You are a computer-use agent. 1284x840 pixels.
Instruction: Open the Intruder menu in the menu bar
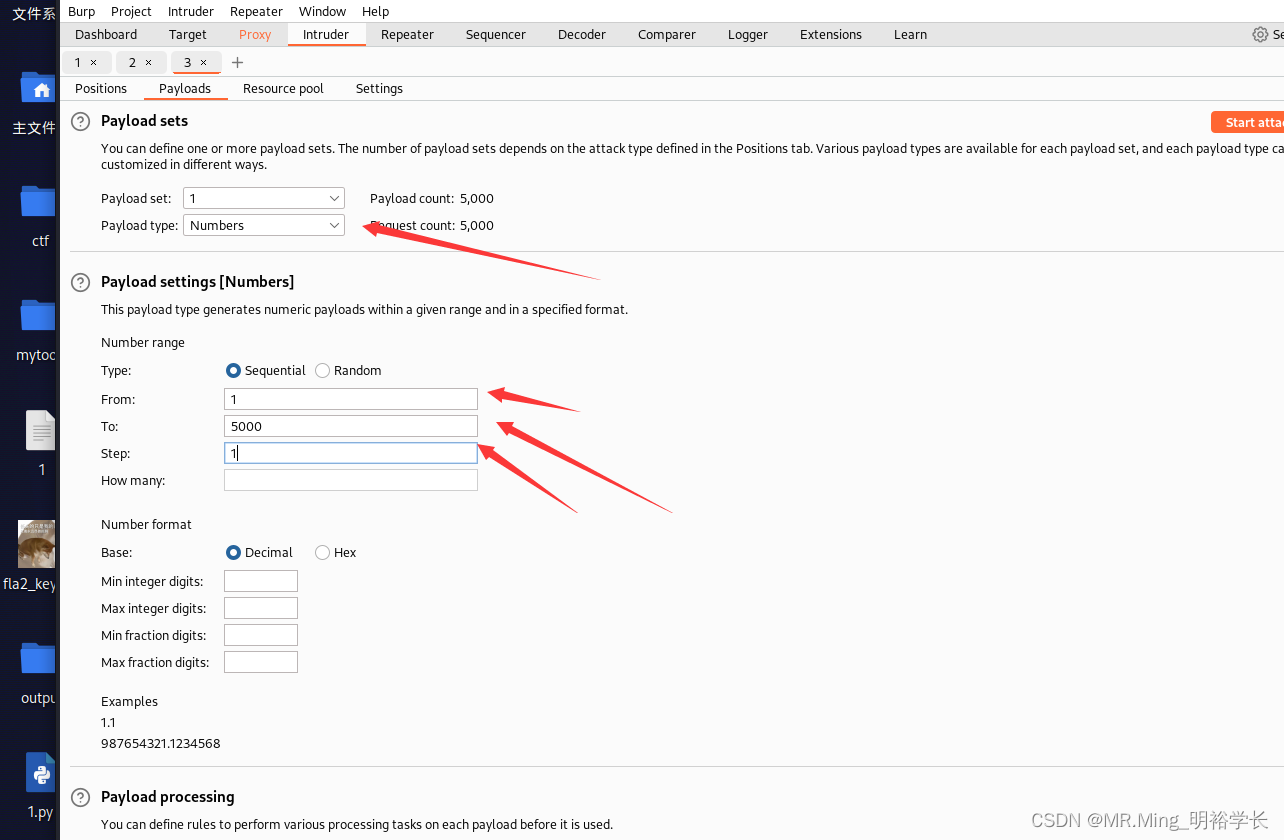[x=190, y=11]
